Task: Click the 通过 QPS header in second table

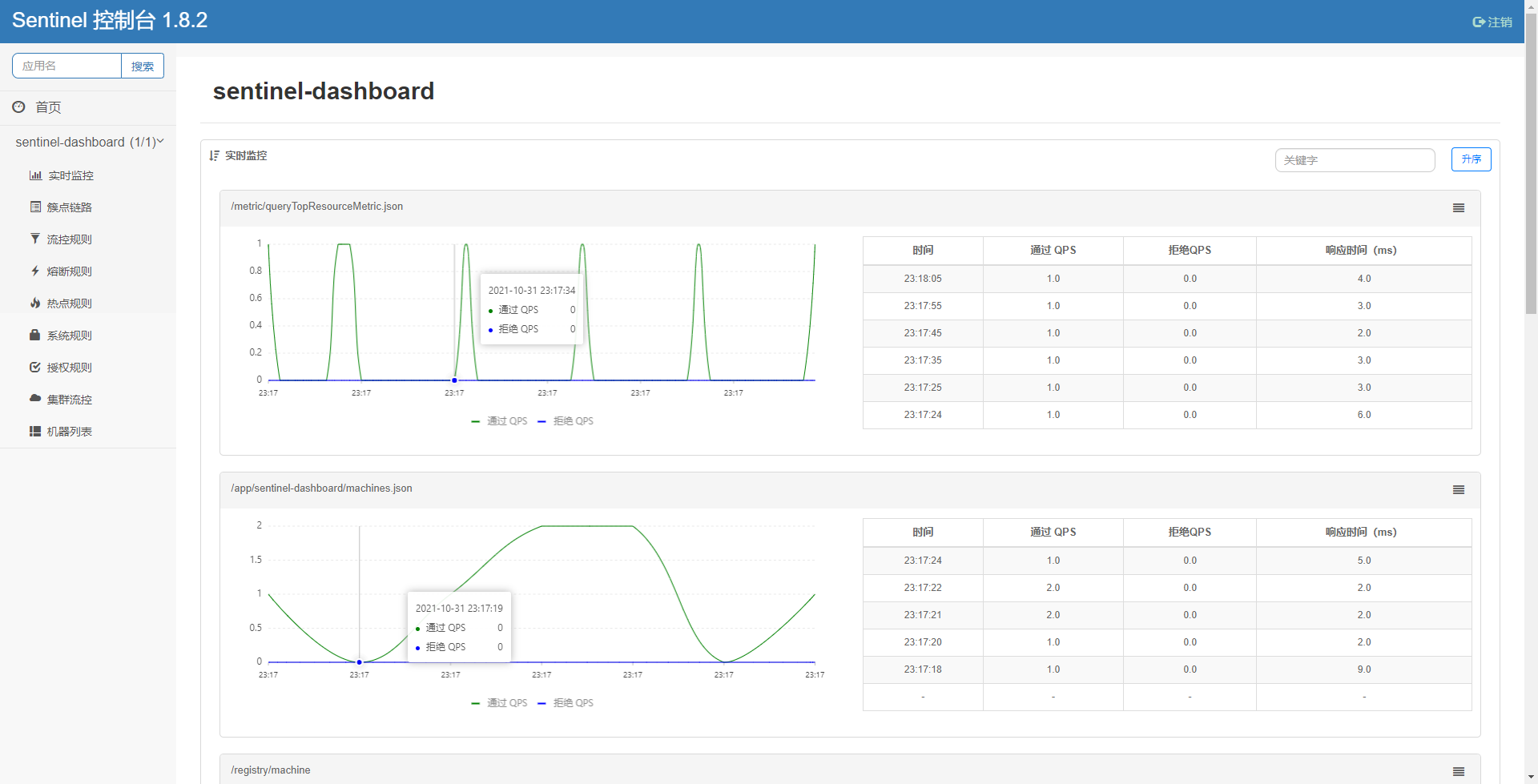Action: [1053, 533]
